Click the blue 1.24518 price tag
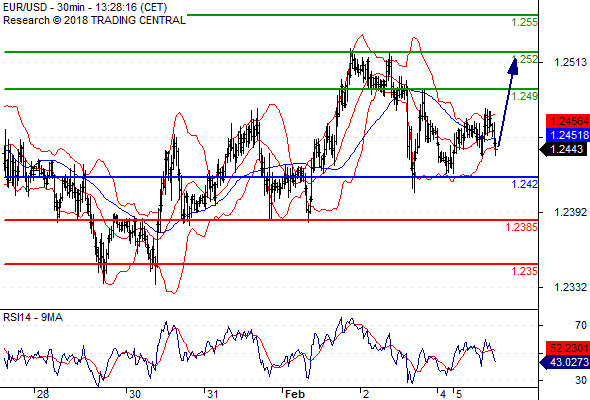Viewport: 590px width, 400px height. tap(568, 135)
